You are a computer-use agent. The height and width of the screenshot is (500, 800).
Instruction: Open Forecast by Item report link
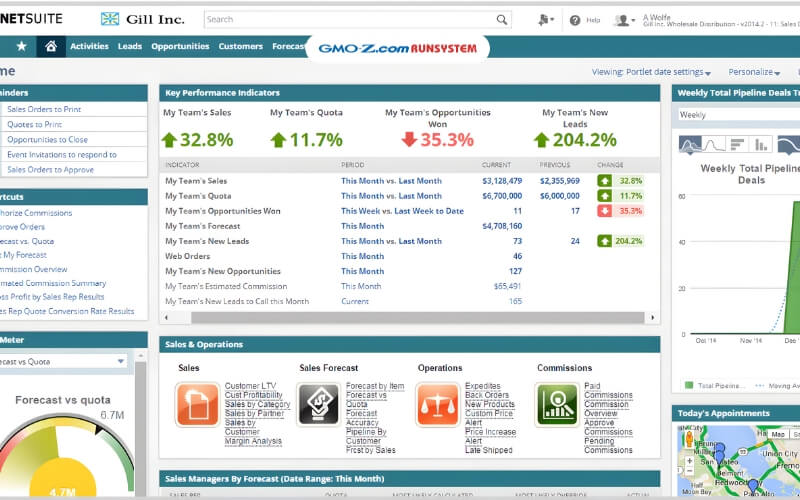coord(375,386)
